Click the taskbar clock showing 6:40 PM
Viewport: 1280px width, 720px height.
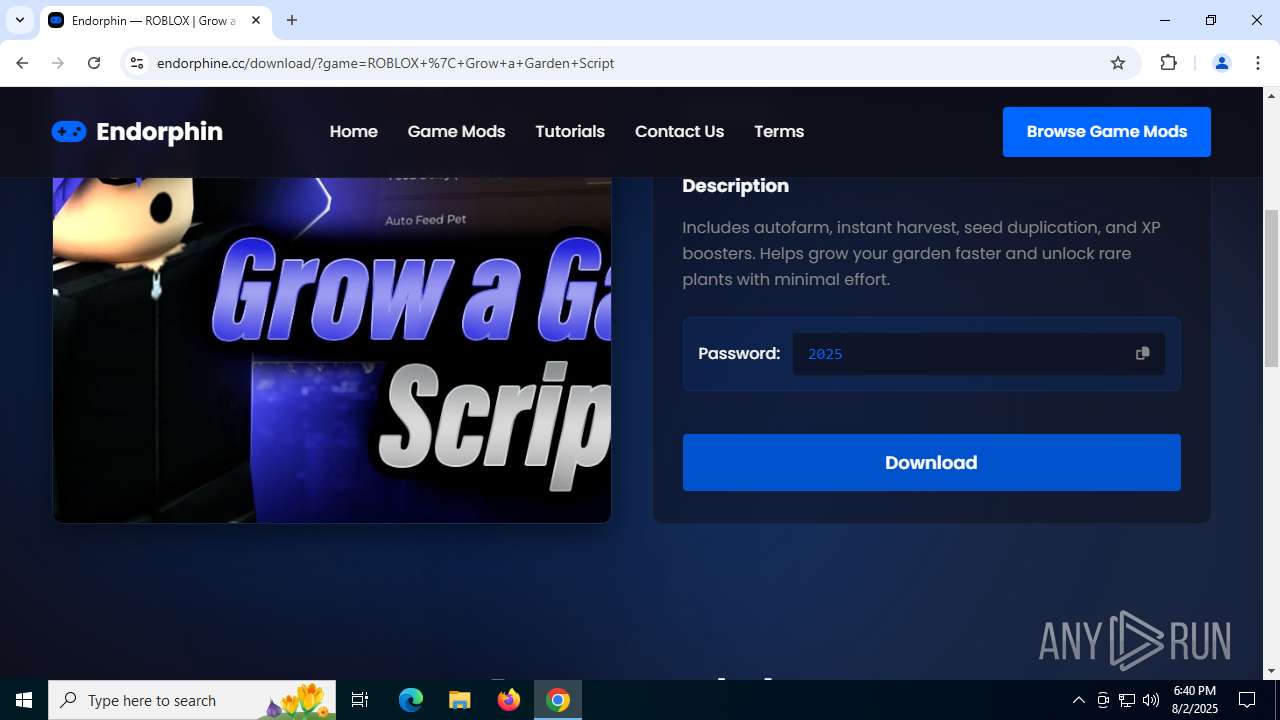[x=1195, y=700]
